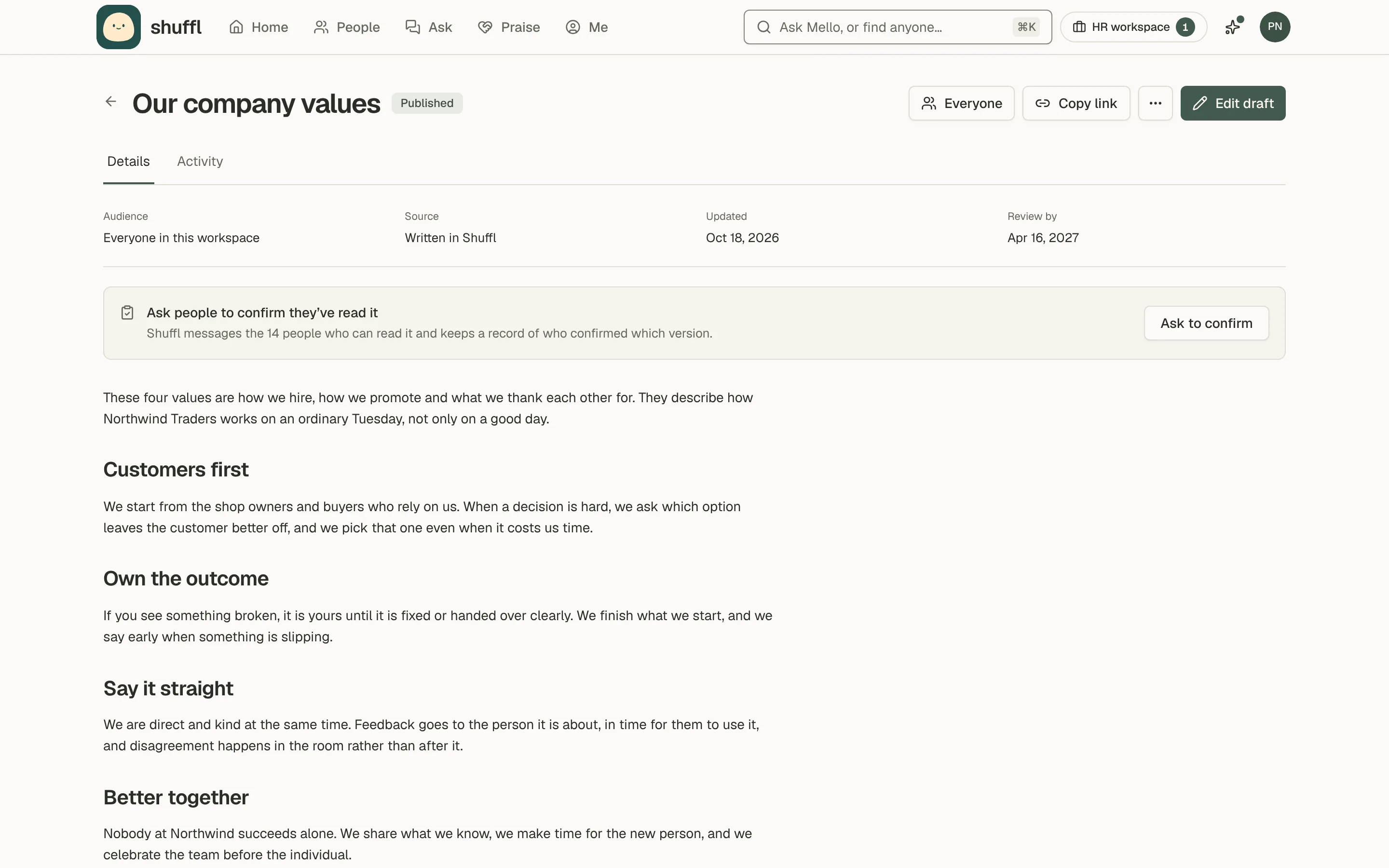
Task: Click the Written in Shuffl source value
Action: [x=450, y=238]
